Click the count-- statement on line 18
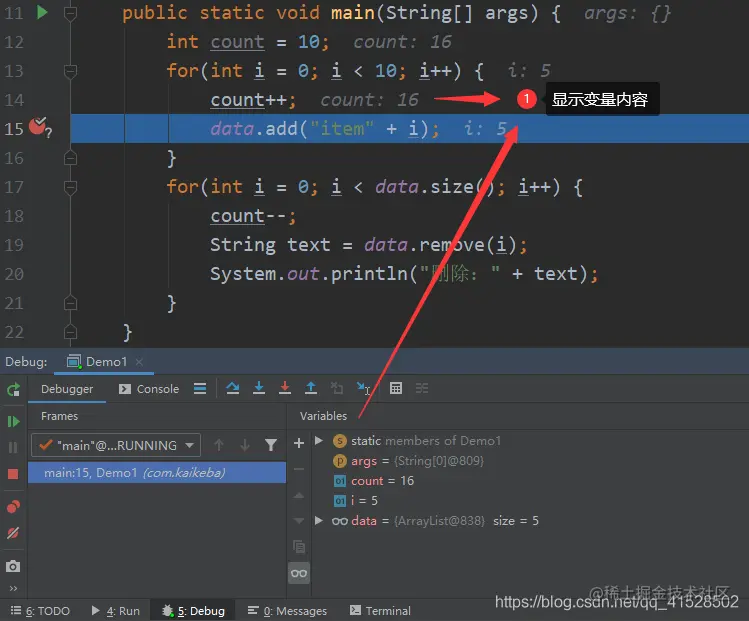The height and width of the screenshot is (621, 749). click(x=253, y=216)
